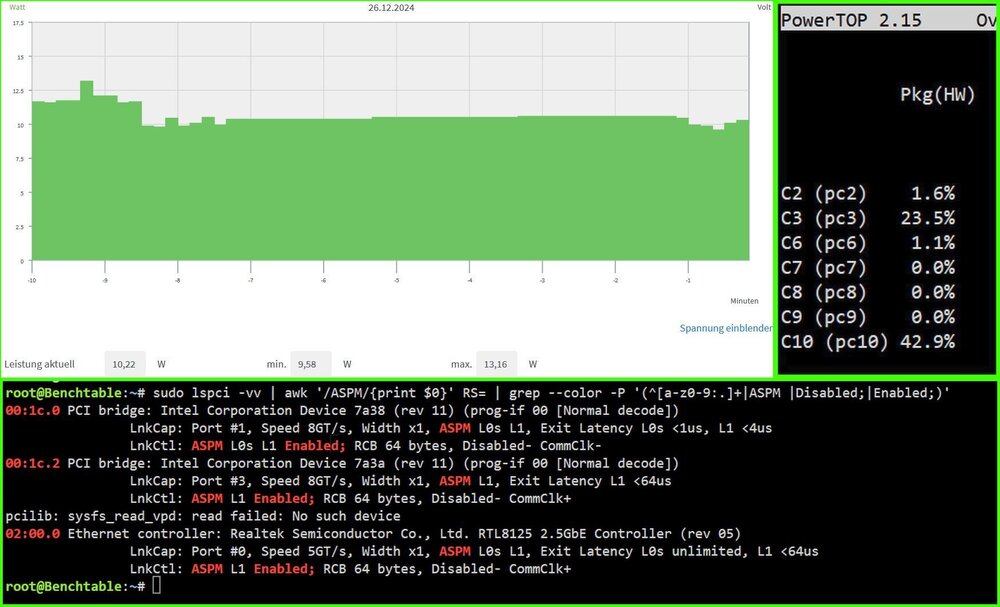
Task: Click the 'C7 (pc7)' row
Action: pyautogui.click(x=868, y=268)
